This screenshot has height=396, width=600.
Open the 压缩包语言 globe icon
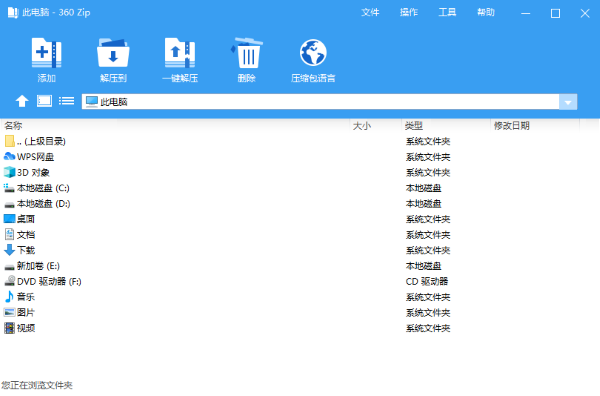click(313, 53)
